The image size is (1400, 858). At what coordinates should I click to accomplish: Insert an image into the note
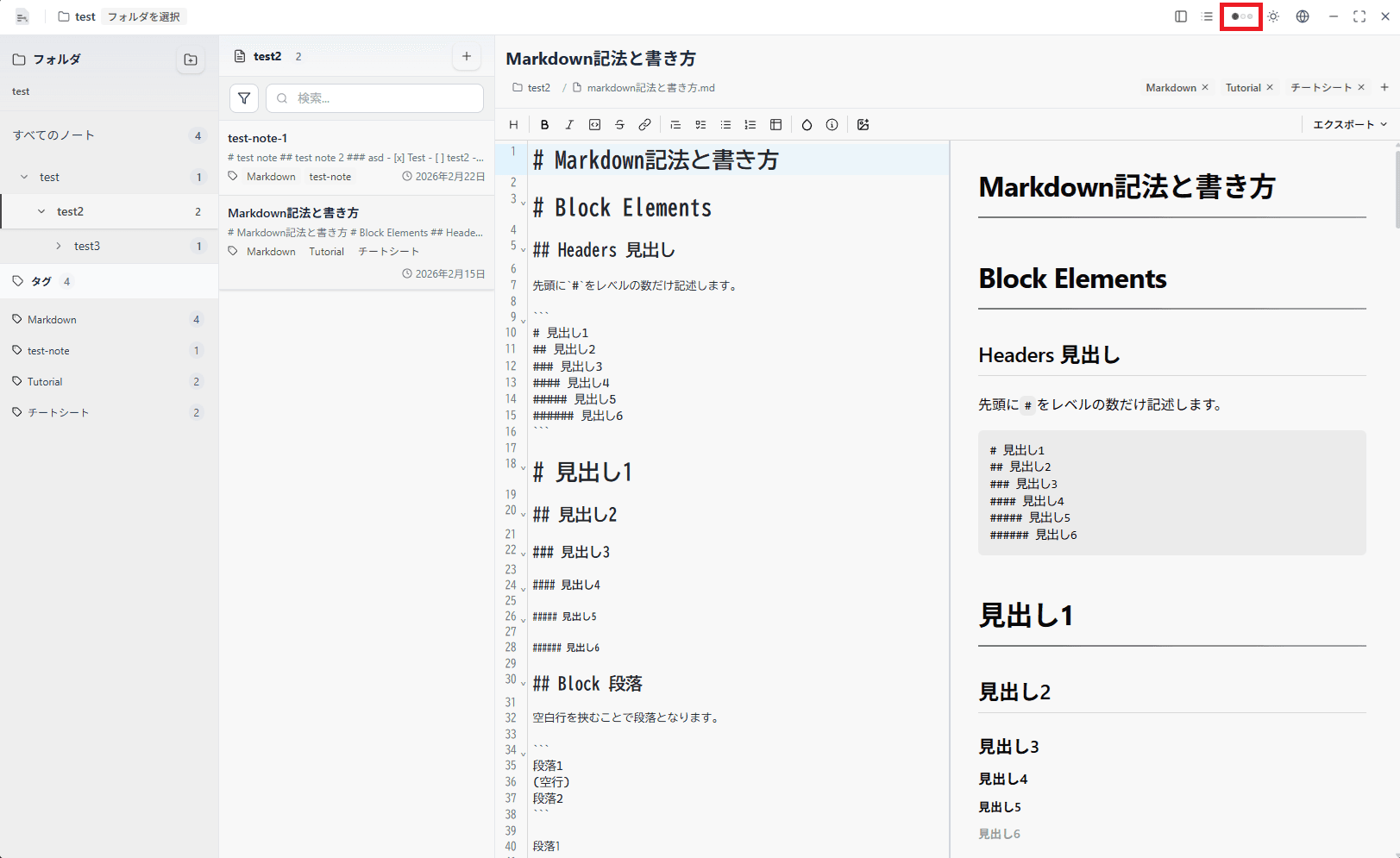(x=863, y=124)
